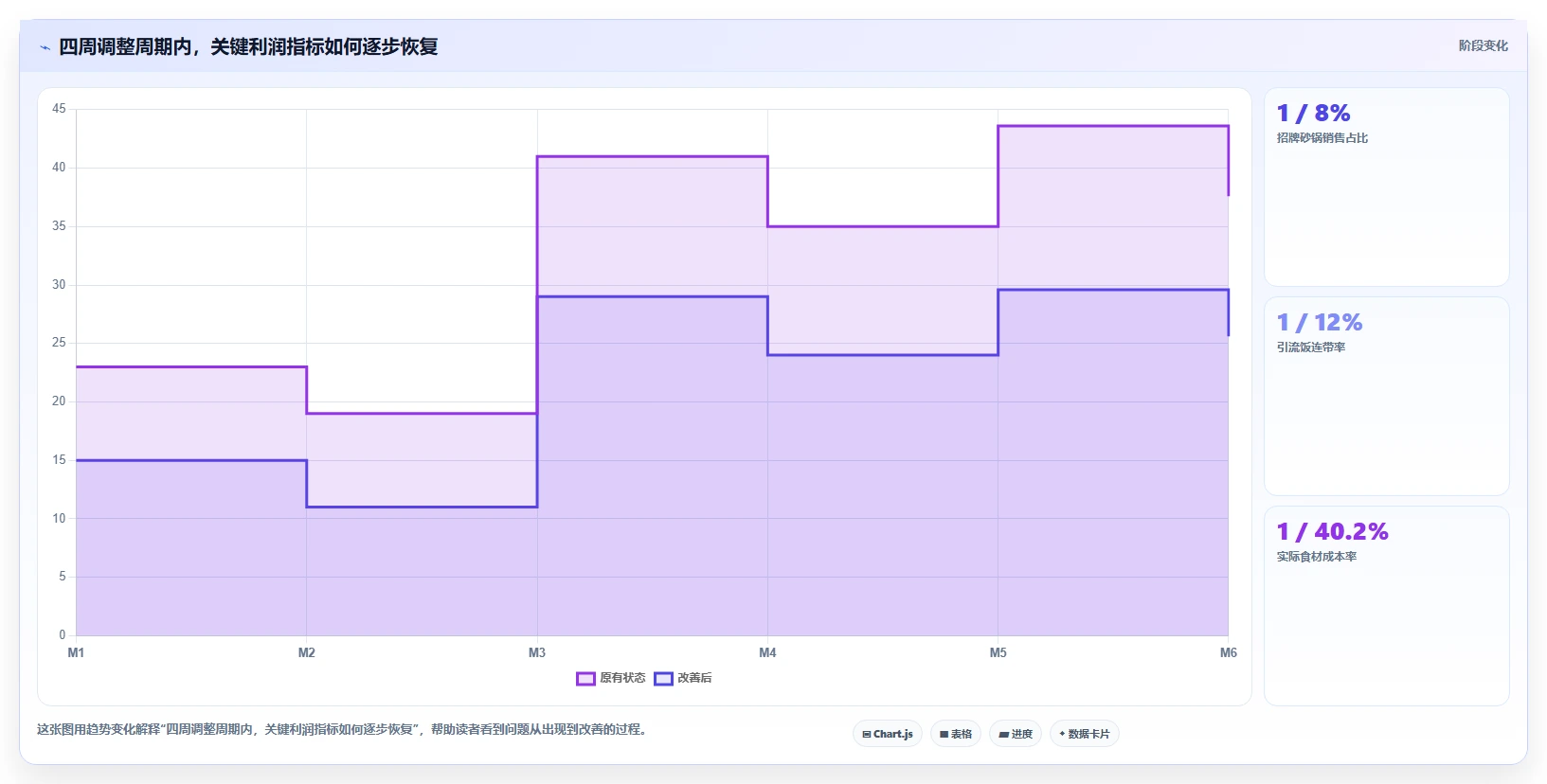The height and width of the screenshot is (784, 1547).
Task: Click the M2 axis label
Action: pos(307,652)
